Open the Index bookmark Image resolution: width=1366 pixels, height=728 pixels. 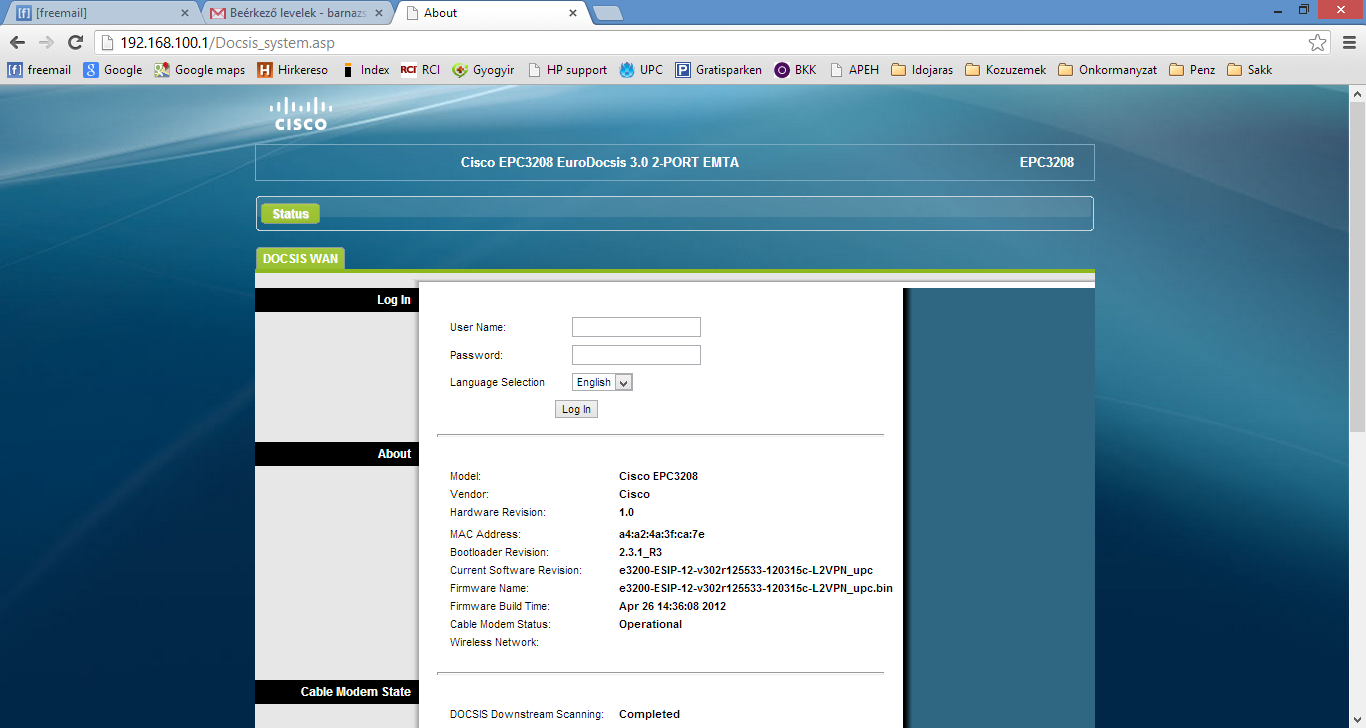[365, 70]
